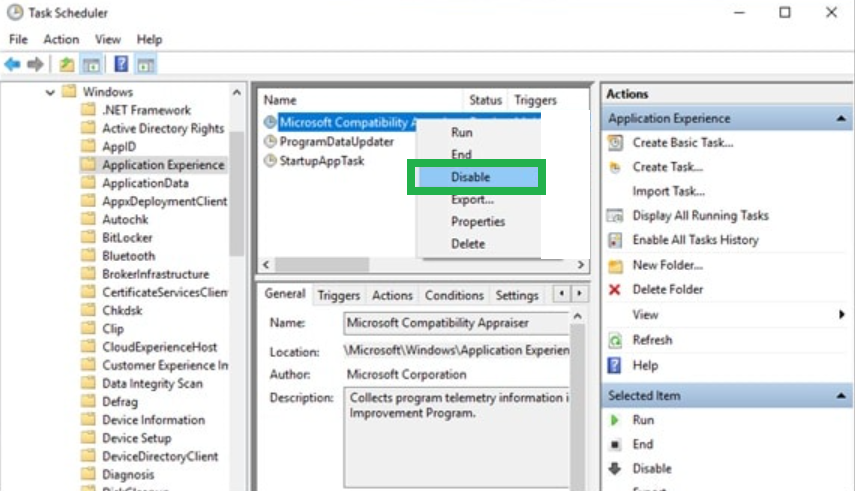The width and height of the screenshot is (855, 491).
Task: Click the Bluetooth folder icon
Action: click(x=88, y=255)
